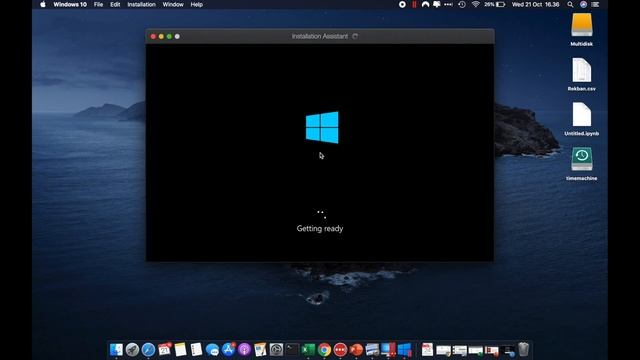Open Parallels Desktop from the Dock
Screen dimensions: 640x360
(x=388, y=350)
